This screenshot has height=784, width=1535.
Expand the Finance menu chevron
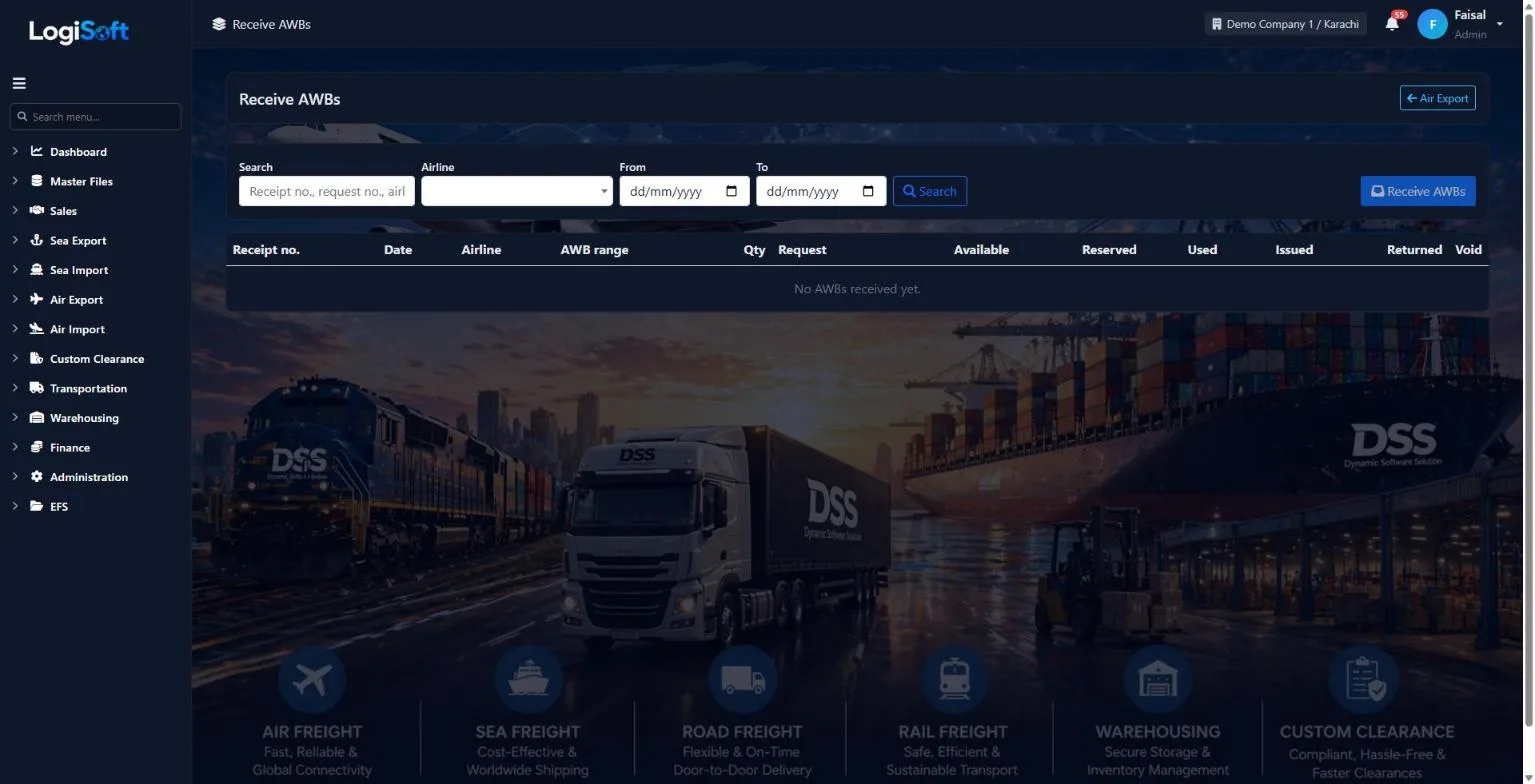click(x=15, y=447)
